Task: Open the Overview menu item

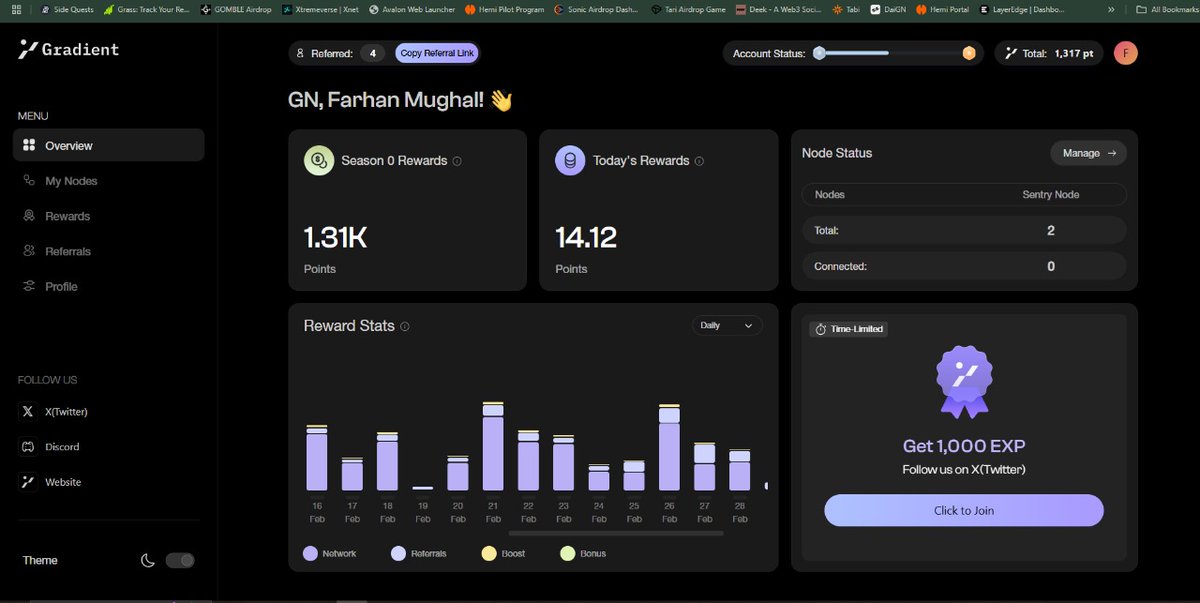Action: click(x=108, y=145)
